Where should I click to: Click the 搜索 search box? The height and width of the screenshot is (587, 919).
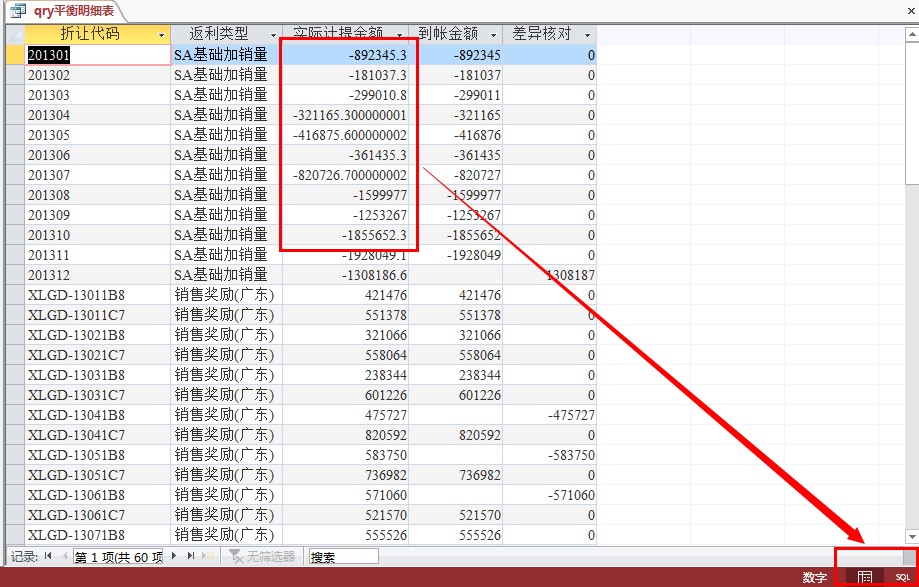coord(343,556)
